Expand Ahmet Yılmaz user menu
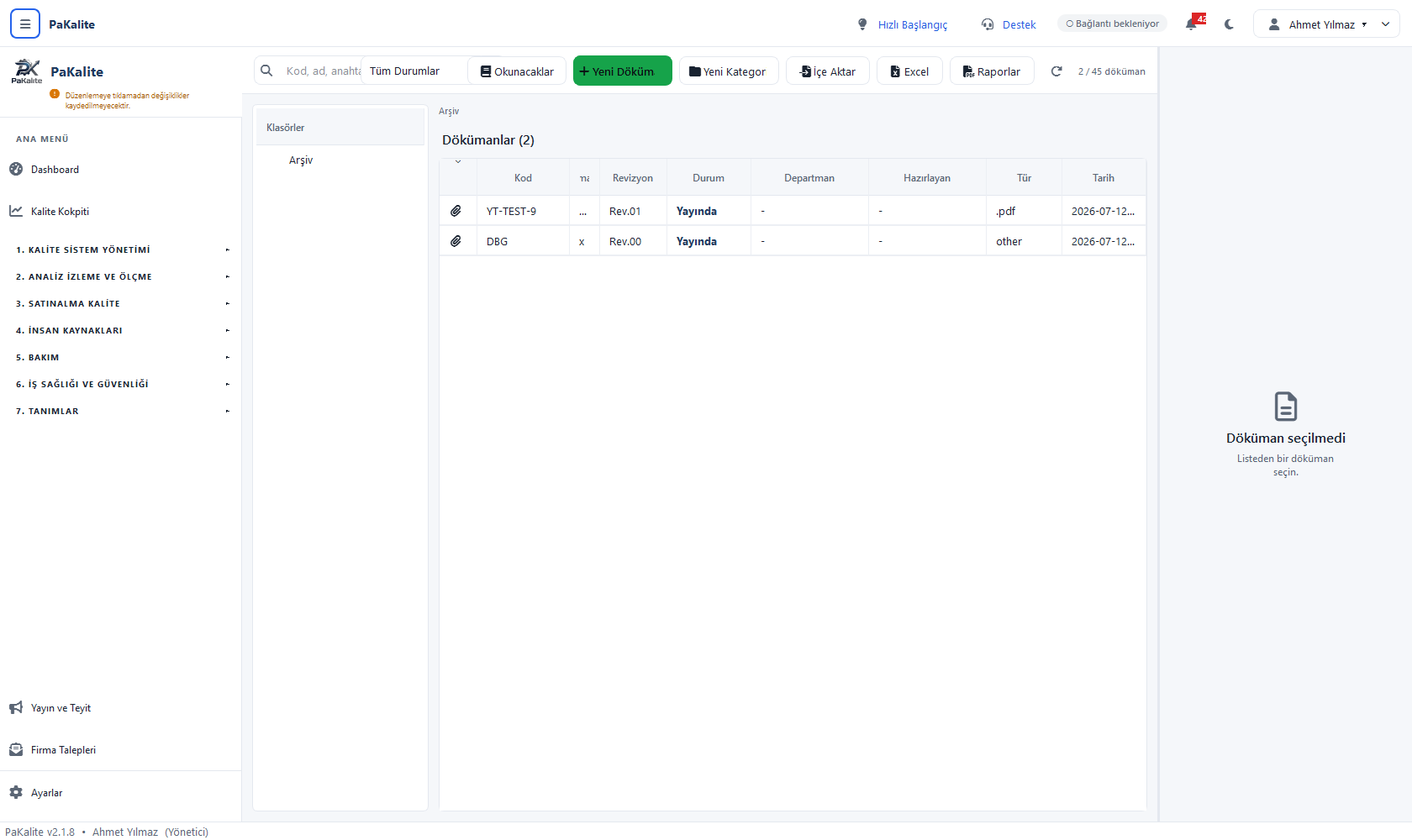 [x=1326, y=24]
